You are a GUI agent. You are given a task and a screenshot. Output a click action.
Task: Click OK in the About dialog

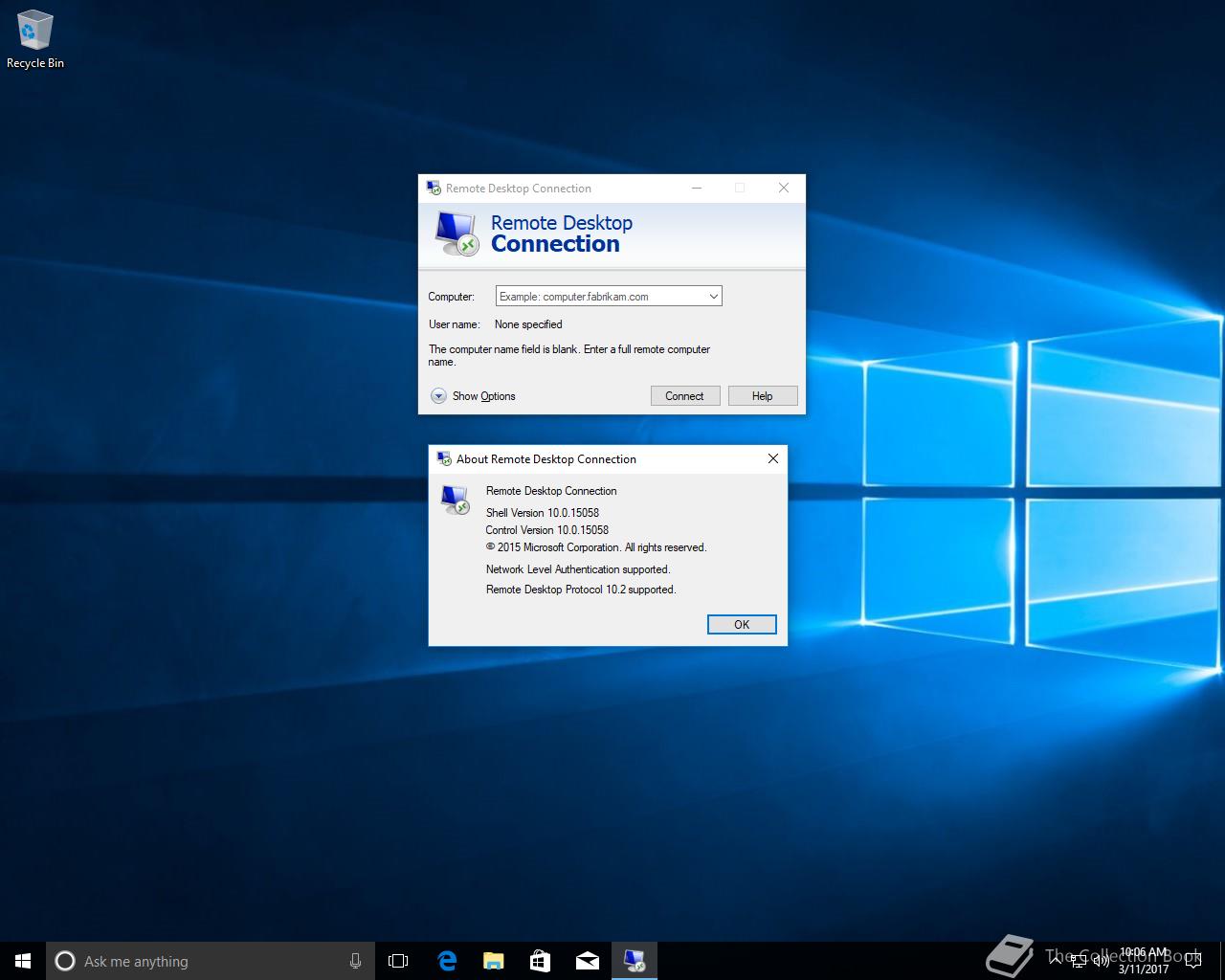tap(742, 624)
